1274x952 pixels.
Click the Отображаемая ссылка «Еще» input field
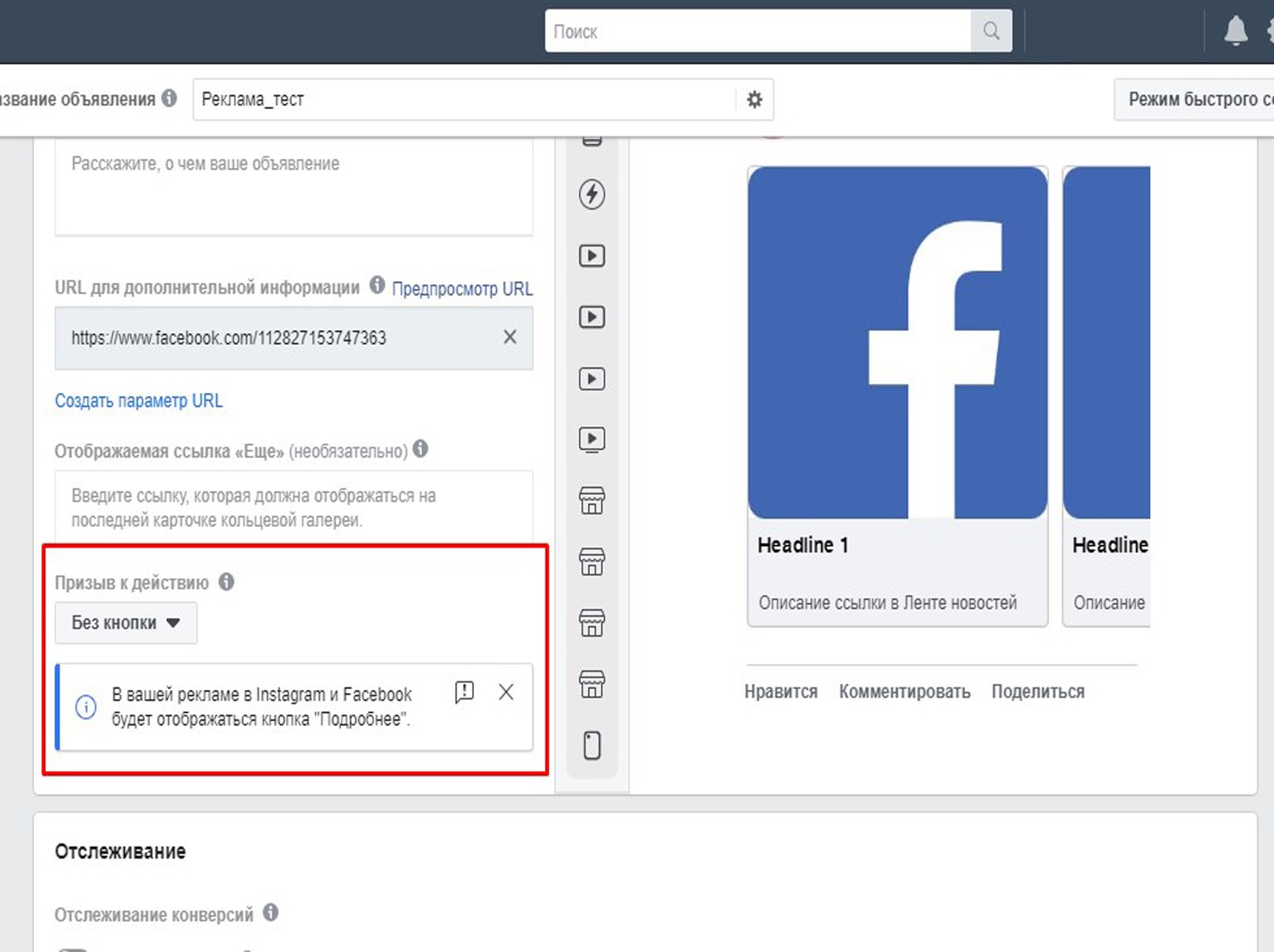tap(294, 507)
